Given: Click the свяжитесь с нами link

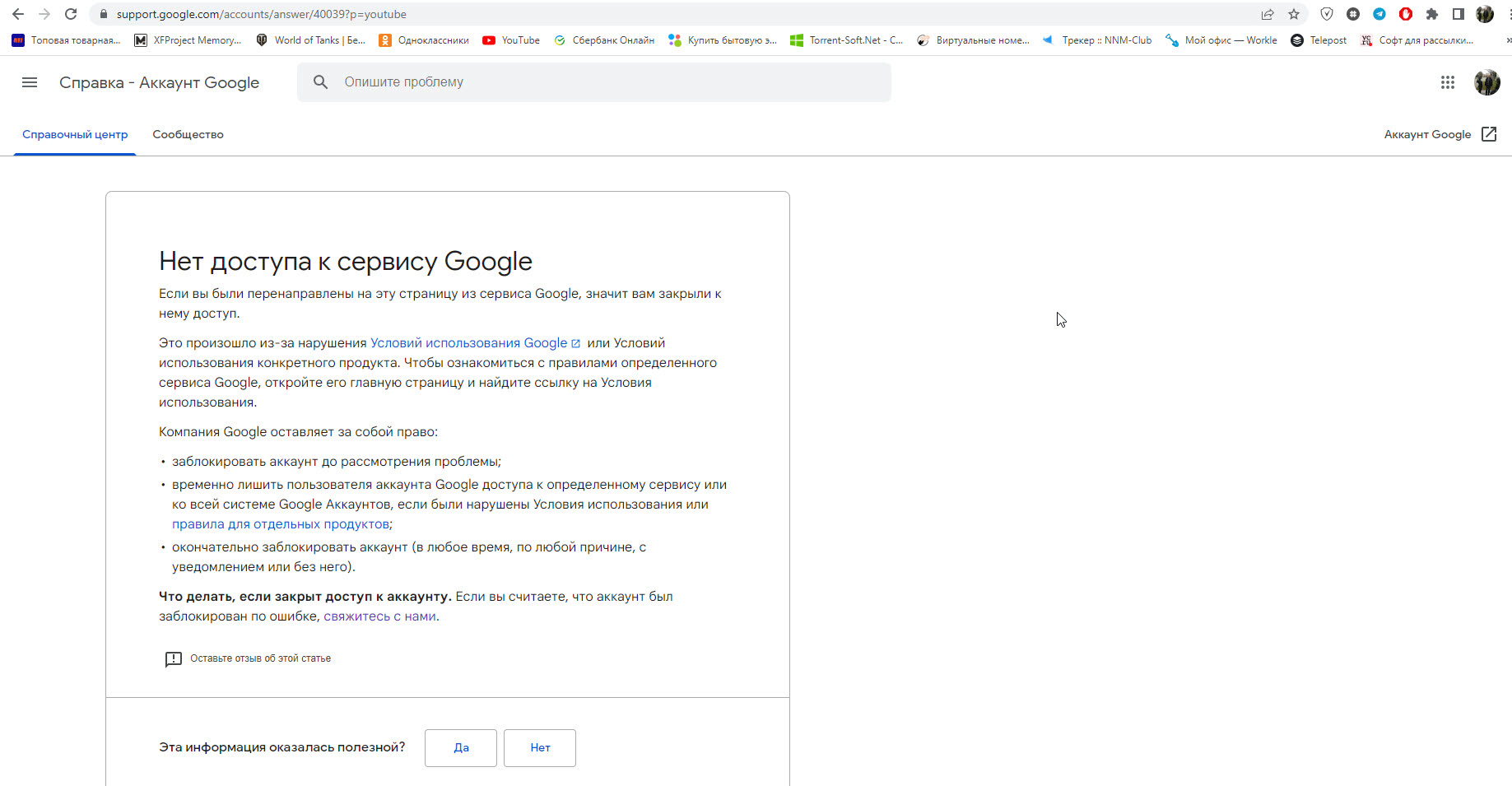Looking at the screenshot, I should [x=379, y=616].
